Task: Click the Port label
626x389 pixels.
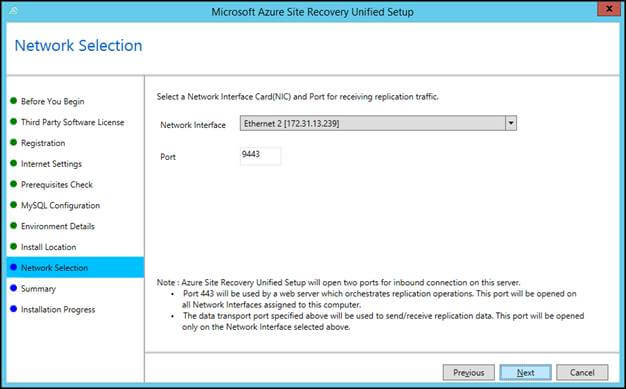Action: 168,157
